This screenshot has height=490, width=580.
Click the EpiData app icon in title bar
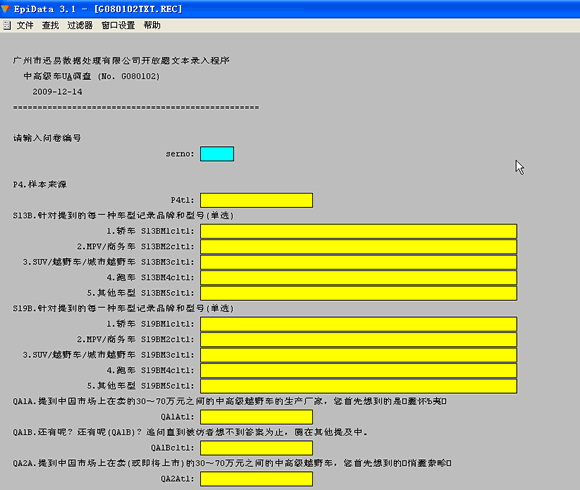(x=5, y=9)
